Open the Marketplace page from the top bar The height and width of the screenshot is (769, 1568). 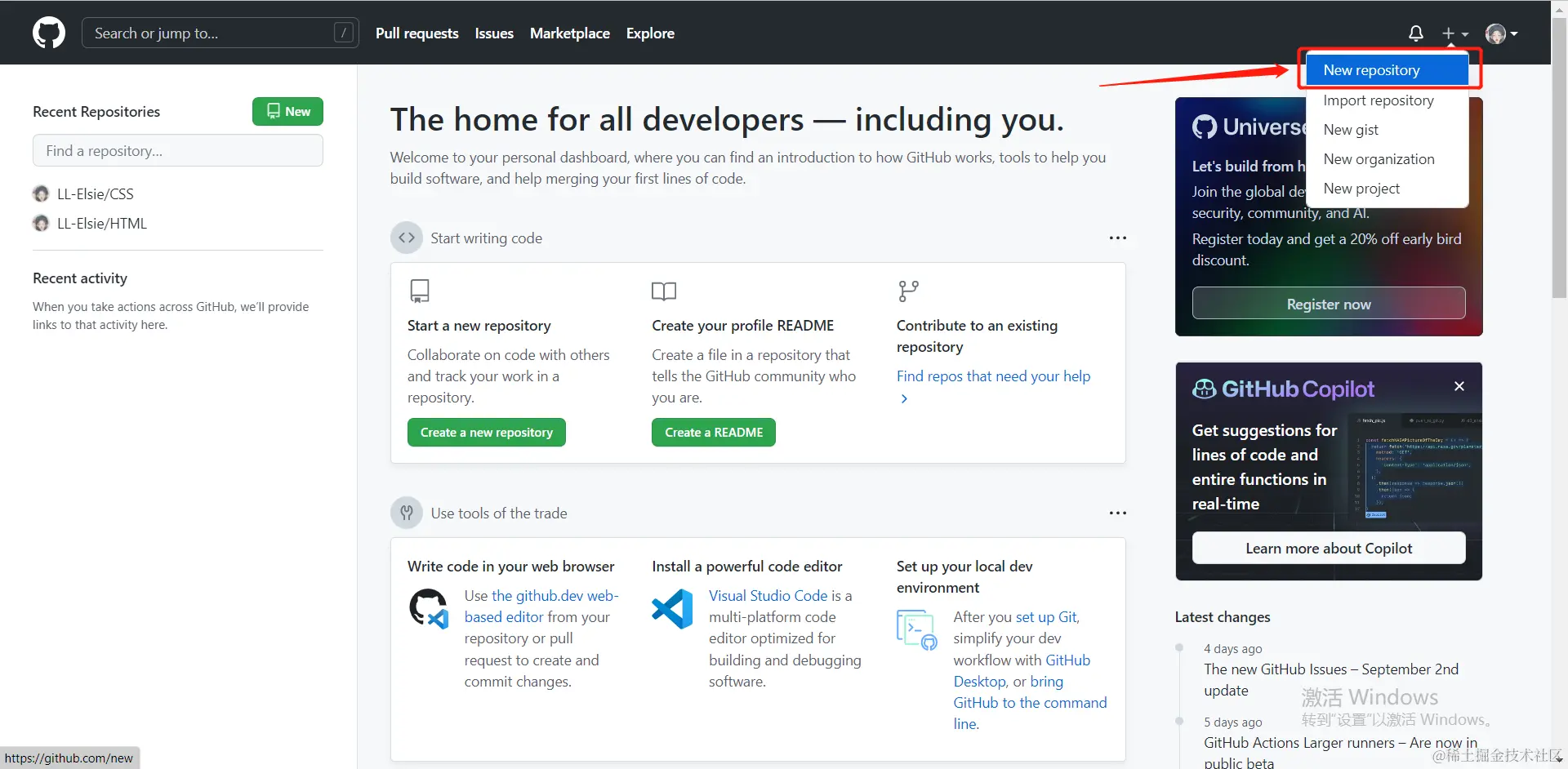coord(569,33)
